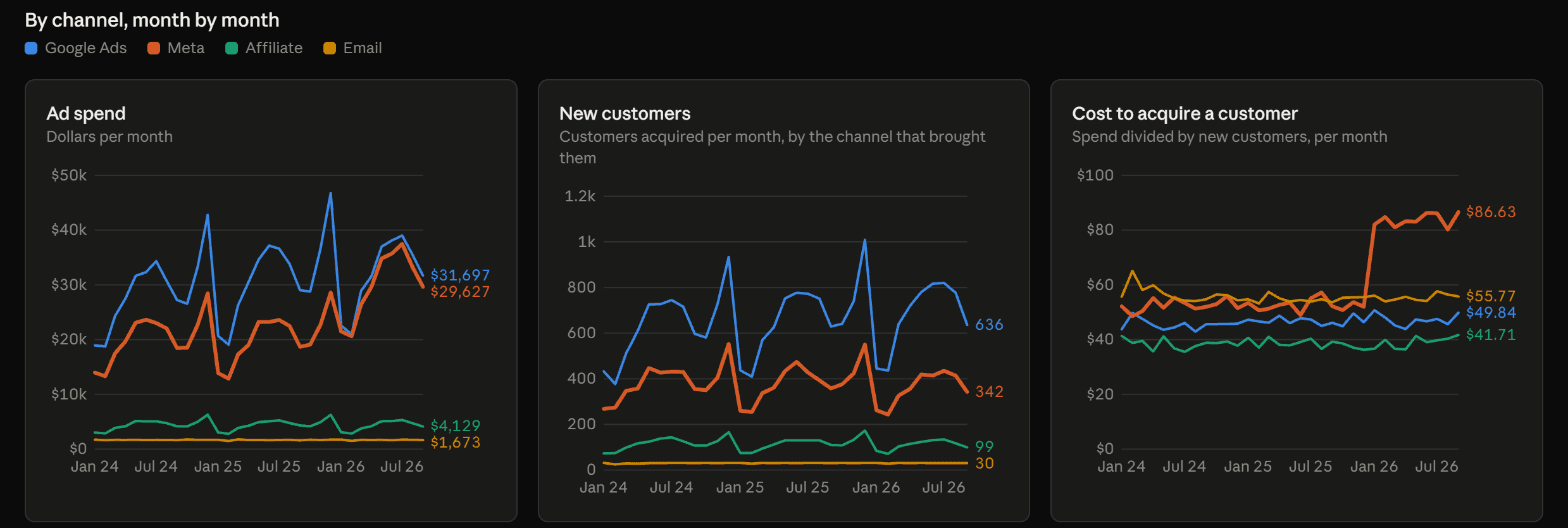The image size is (1568, 528).
Task: Click the $31,697 Google Ads spend value
Action: coord(460,275)
